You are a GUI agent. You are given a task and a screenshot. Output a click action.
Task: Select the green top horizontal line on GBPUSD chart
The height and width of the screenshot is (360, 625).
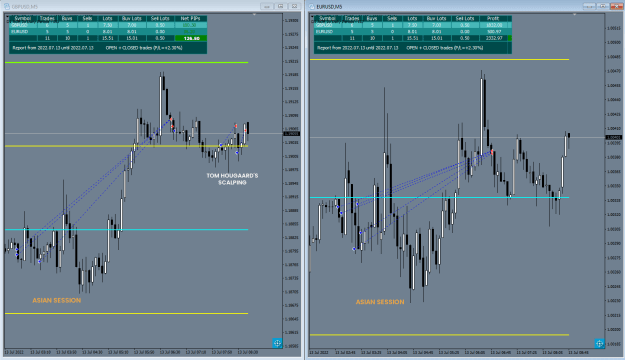(x=126, y=63)
